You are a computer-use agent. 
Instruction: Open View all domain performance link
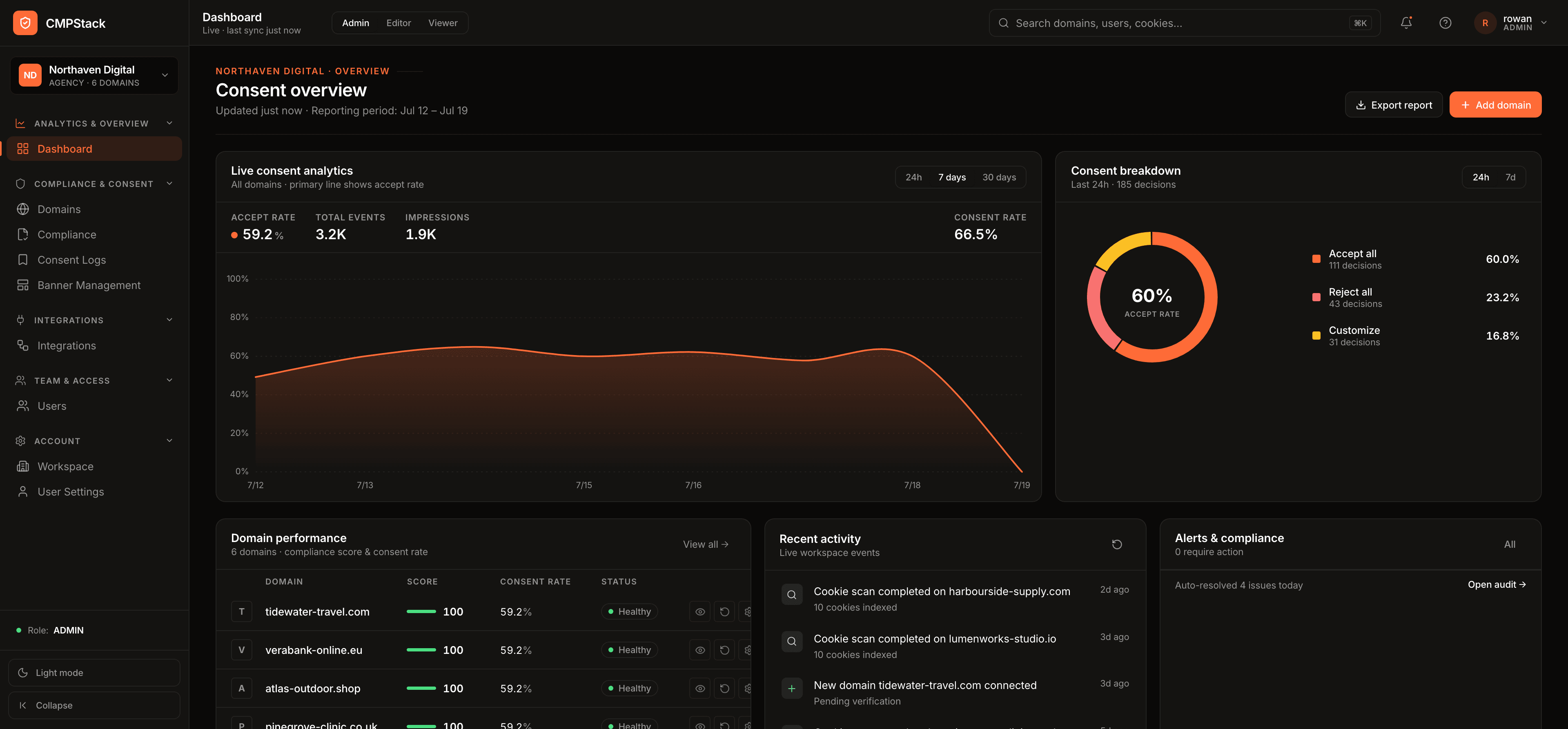pyautogui.click(x=706, y=545)
